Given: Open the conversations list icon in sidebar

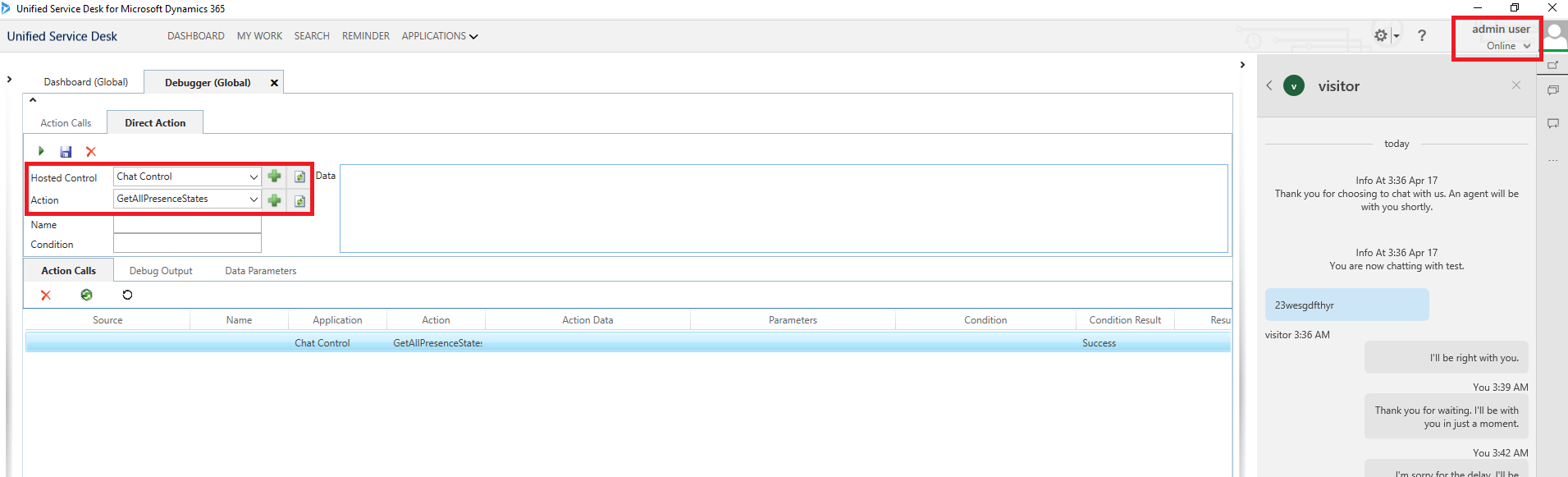Looking at the screenshot, I should (x=1552, y=90).
